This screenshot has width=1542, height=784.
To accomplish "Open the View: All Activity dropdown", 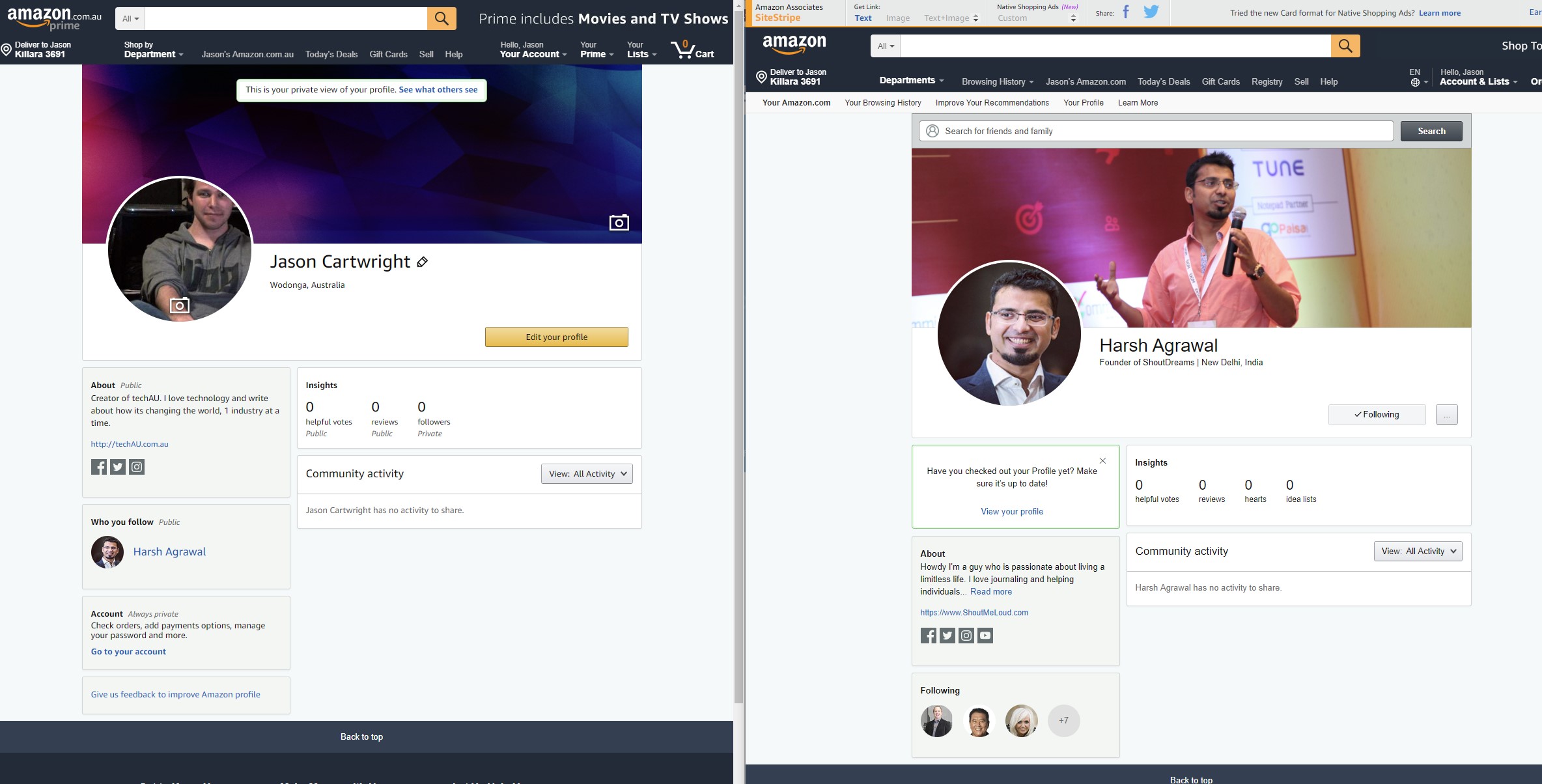I will 586,473.
